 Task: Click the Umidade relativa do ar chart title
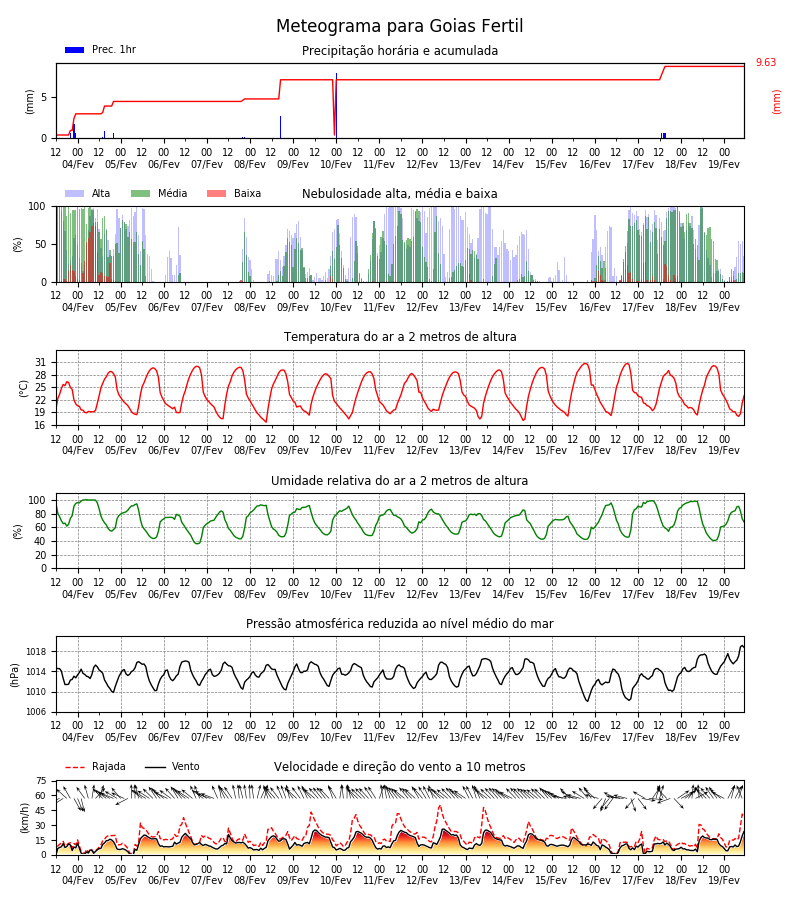click(x=399, y=480)
